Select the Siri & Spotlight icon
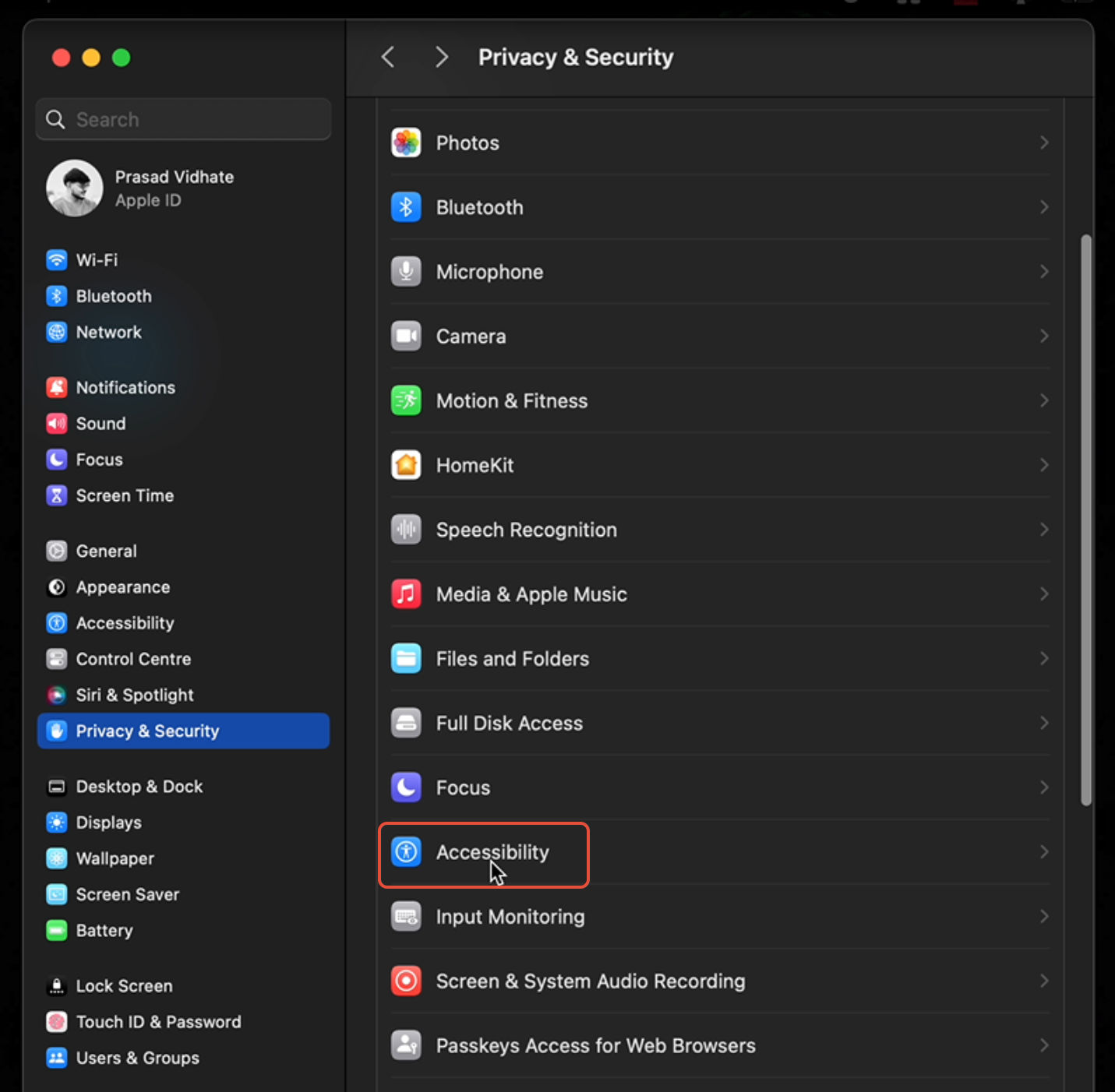This screenshot has height=1092, width=1115. point(57,695)
